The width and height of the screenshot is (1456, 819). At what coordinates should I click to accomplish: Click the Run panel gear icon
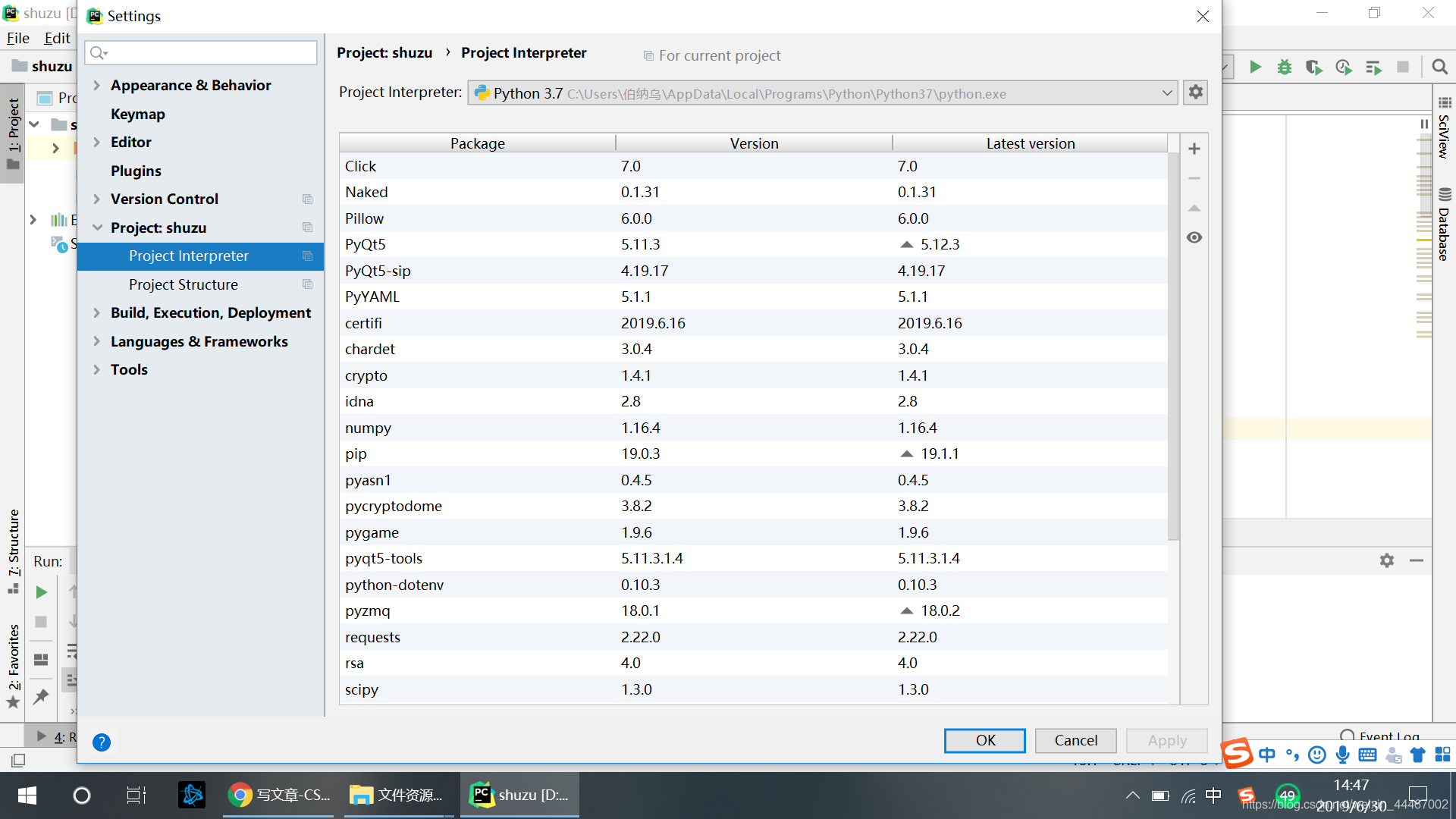pos(1387,560)
